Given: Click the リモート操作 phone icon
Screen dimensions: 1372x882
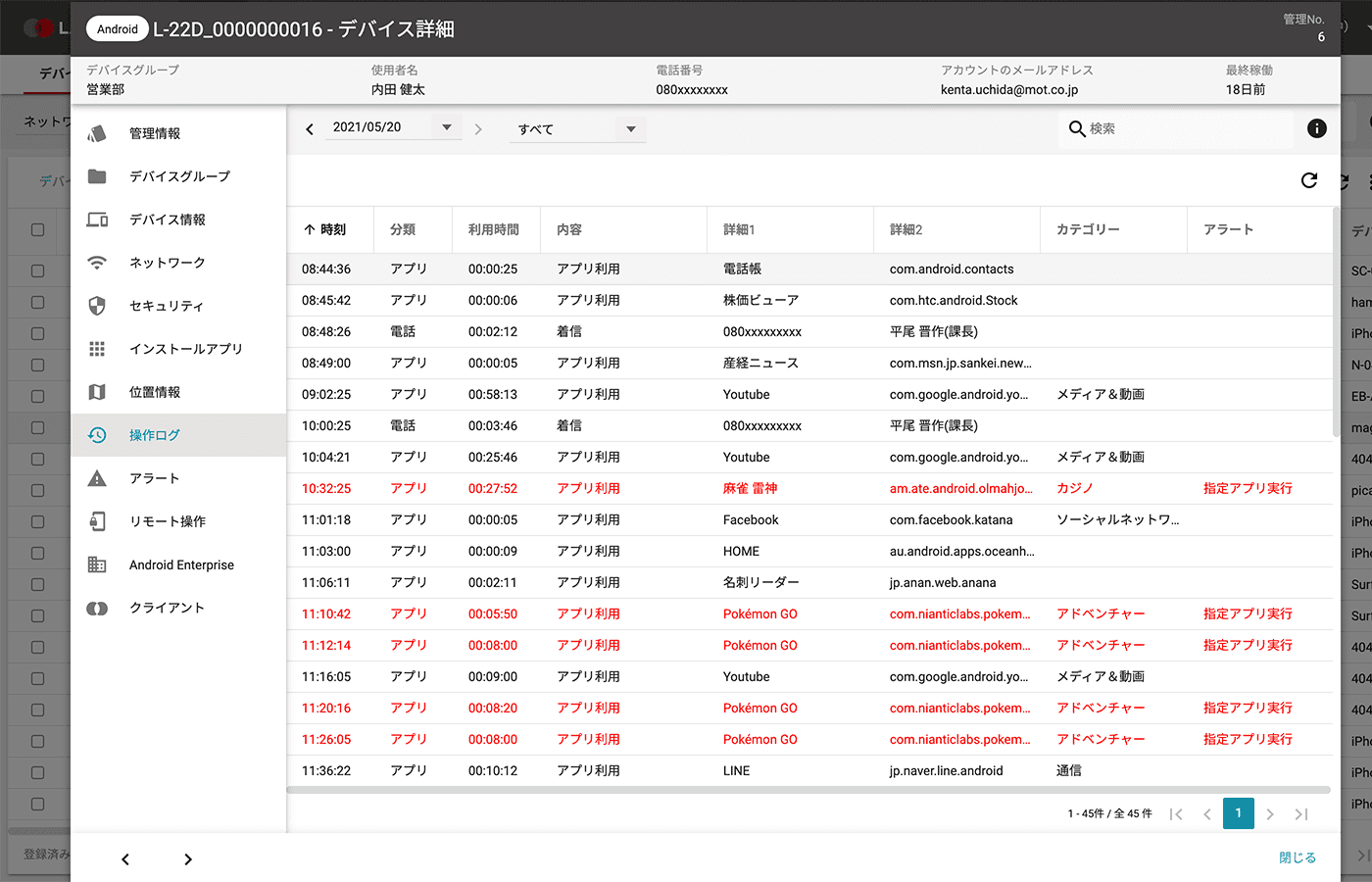Looking at the screenshot, I should click(x=96, y=521).
